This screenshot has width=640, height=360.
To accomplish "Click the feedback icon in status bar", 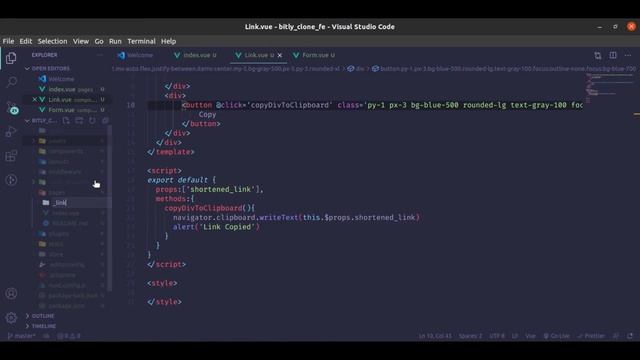I will click(616, 336).
